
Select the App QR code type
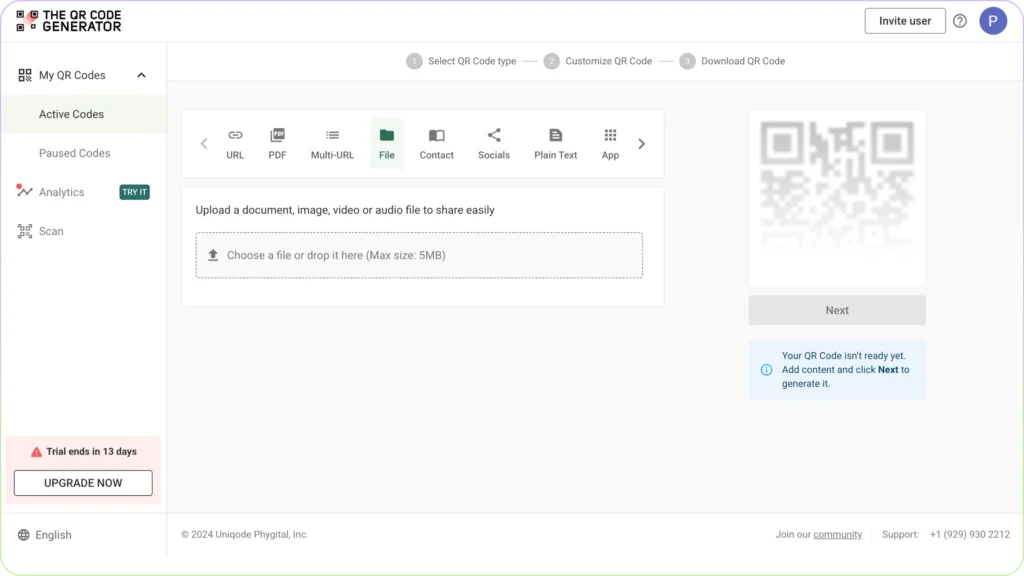coord(610,143)
